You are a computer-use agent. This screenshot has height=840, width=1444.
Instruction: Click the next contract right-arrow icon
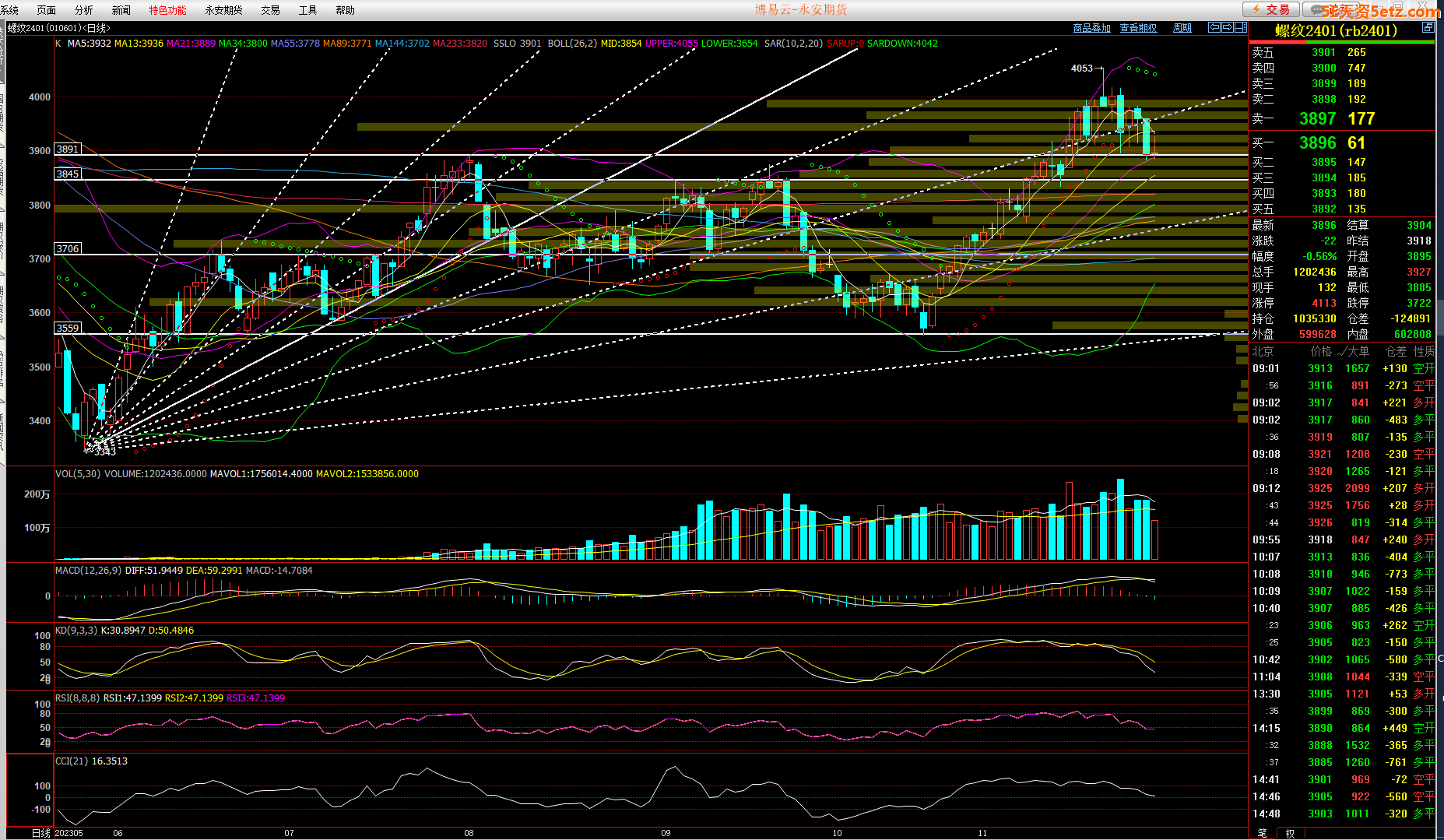point(1227,27)
